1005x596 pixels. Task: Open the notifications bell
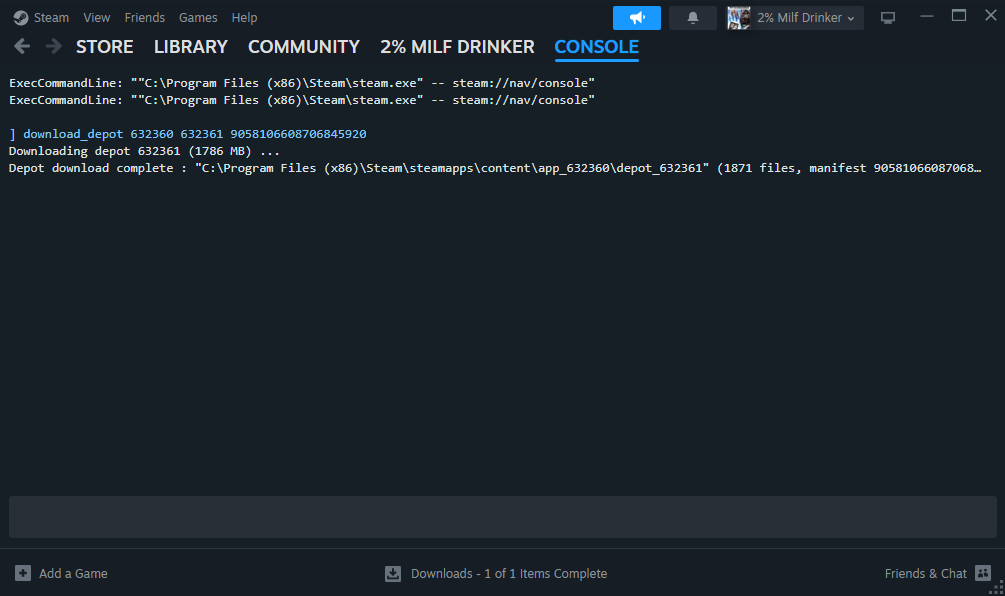tap(693, 18)
